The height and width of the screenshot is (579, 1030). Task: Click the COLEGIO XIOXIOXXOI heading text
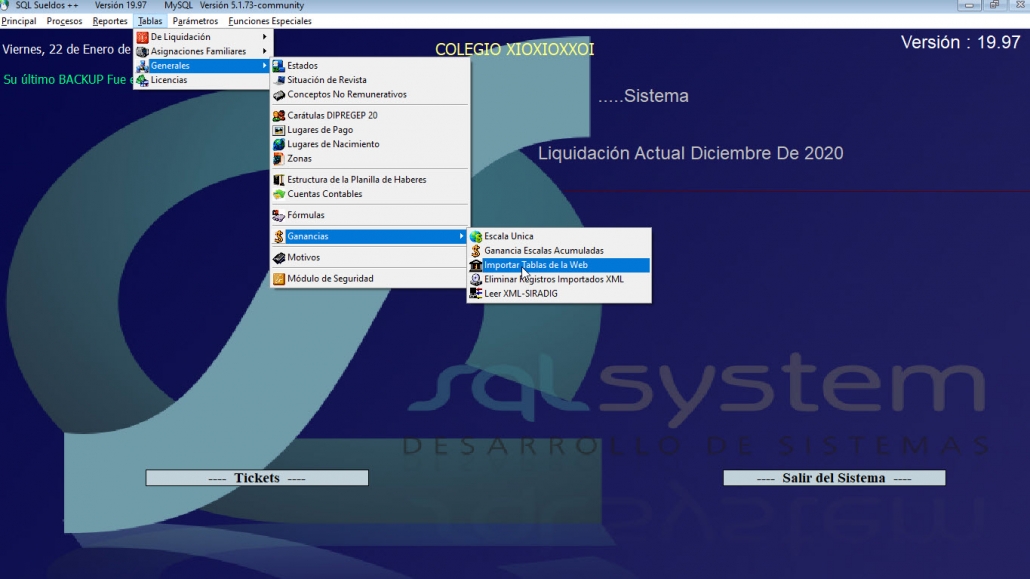point(514,50)
